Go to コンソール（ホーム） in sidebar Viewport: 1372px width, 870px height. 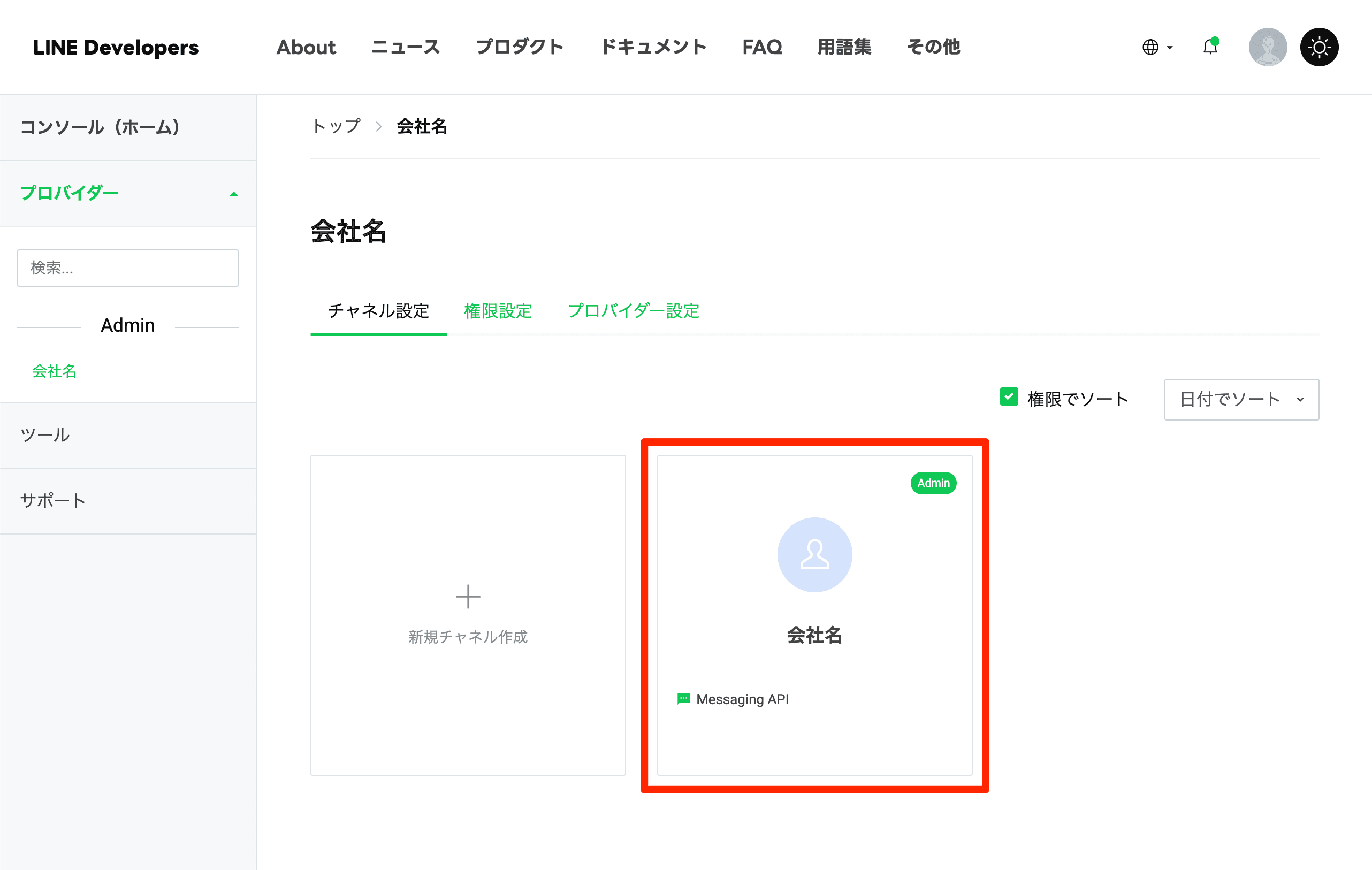pos(128,127)
